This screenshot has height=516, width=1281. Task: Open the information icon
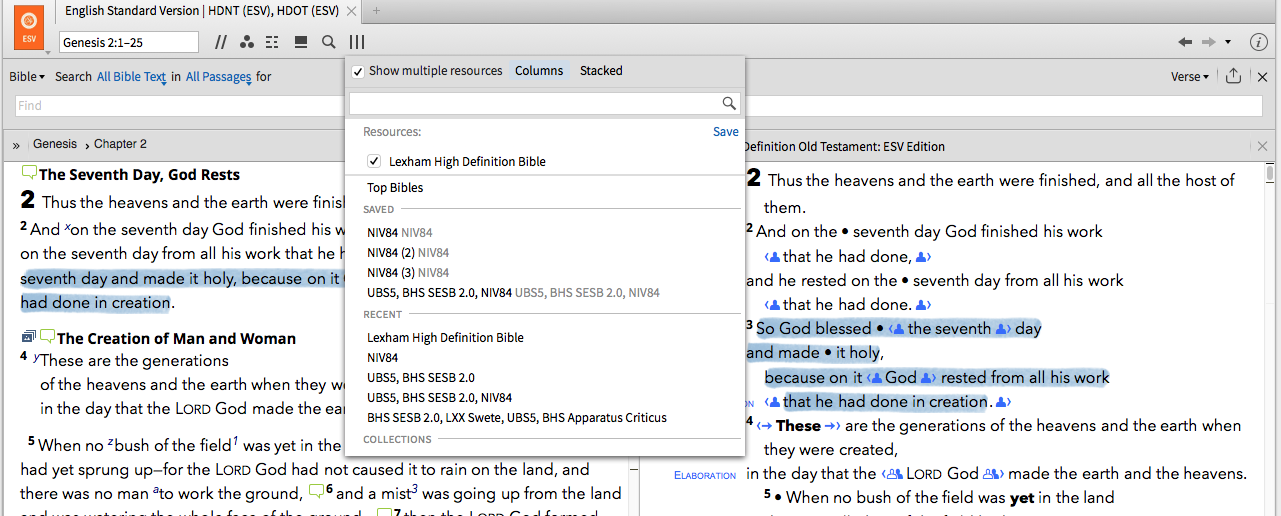pos(1258,42)
